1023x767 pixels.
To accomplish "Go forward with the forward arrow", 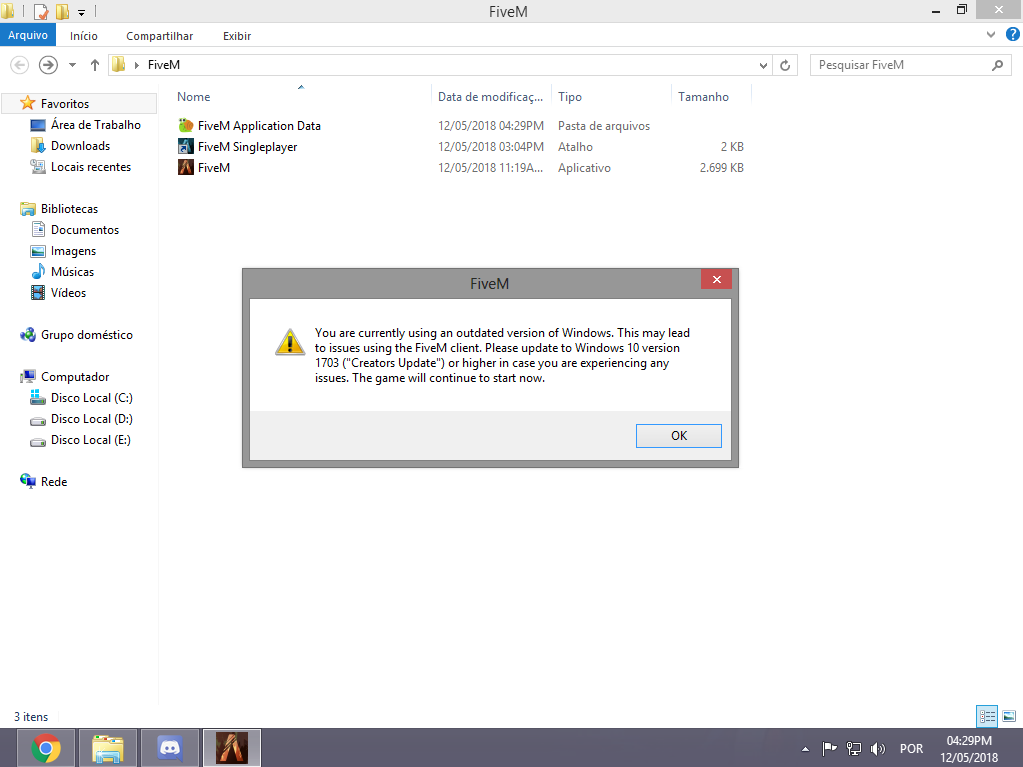I will pos(48,65).
